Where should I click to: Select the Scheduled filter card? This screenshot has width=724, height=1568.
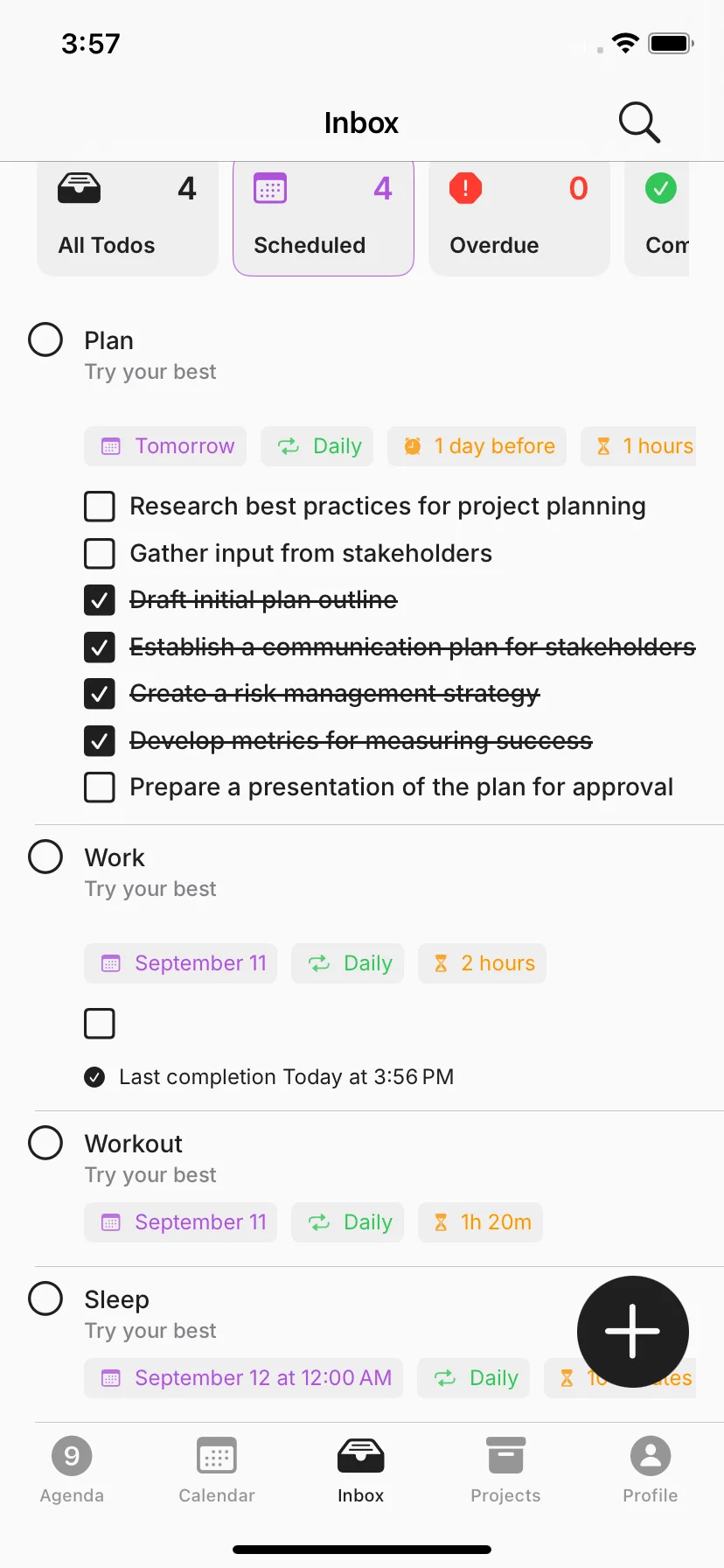pos(324,219)
